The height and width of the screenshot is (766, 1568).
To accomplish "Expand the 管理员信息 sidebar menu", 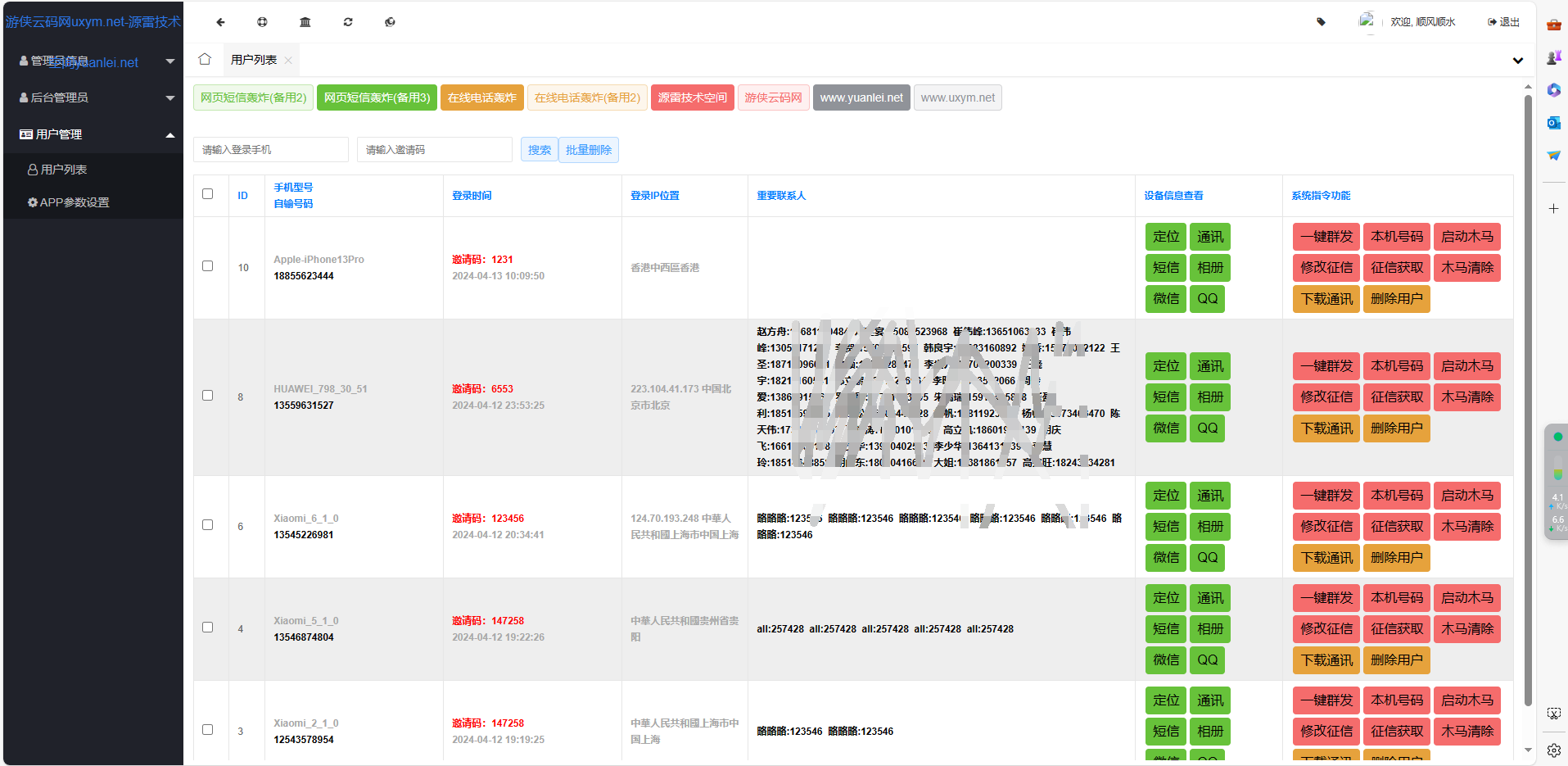I will tap(93, 61).
